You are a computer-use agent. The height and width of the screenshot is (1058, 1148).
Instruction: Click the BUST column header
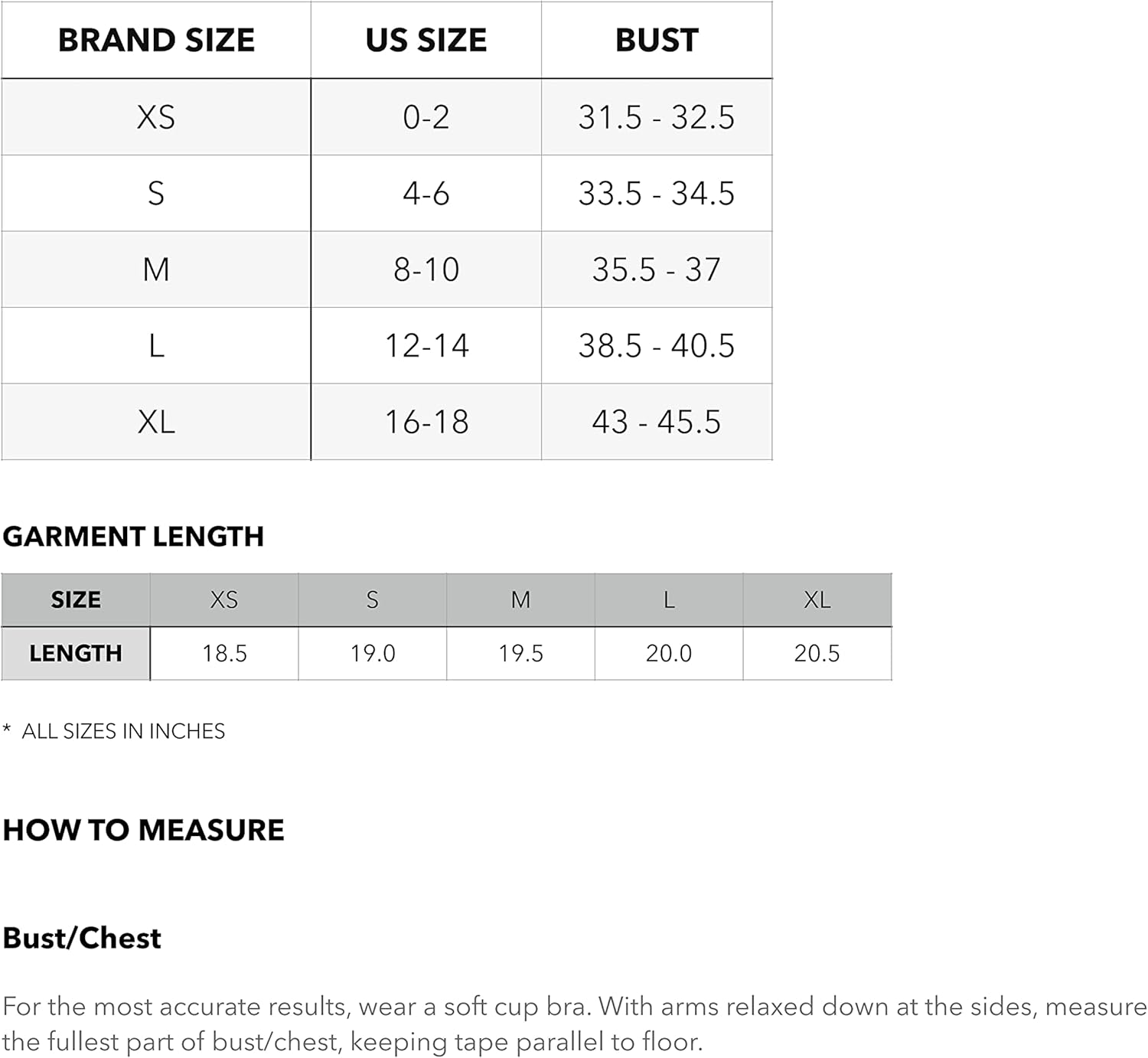pos(657,40)
